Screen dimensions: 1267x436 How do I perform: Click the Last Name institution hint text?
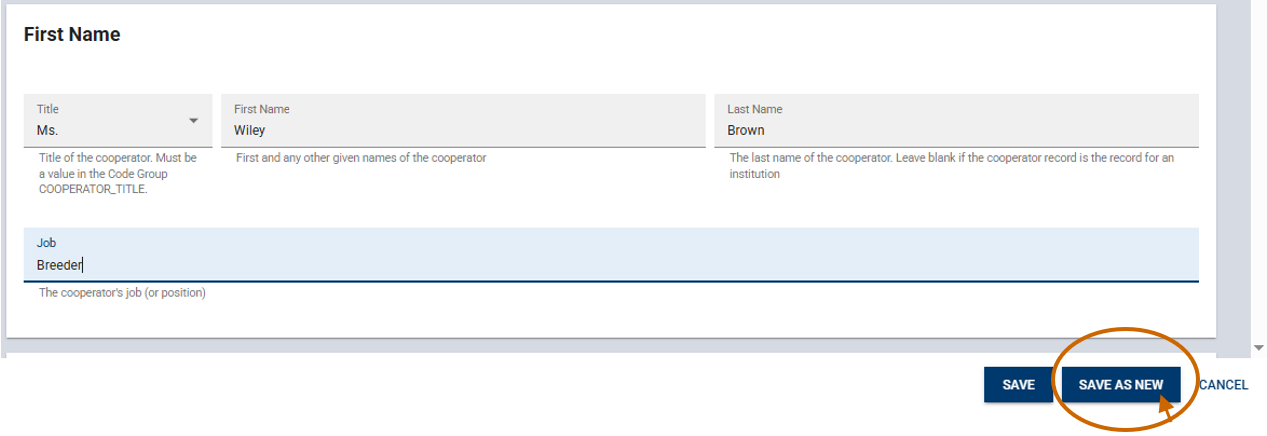[x=951, y=166]
